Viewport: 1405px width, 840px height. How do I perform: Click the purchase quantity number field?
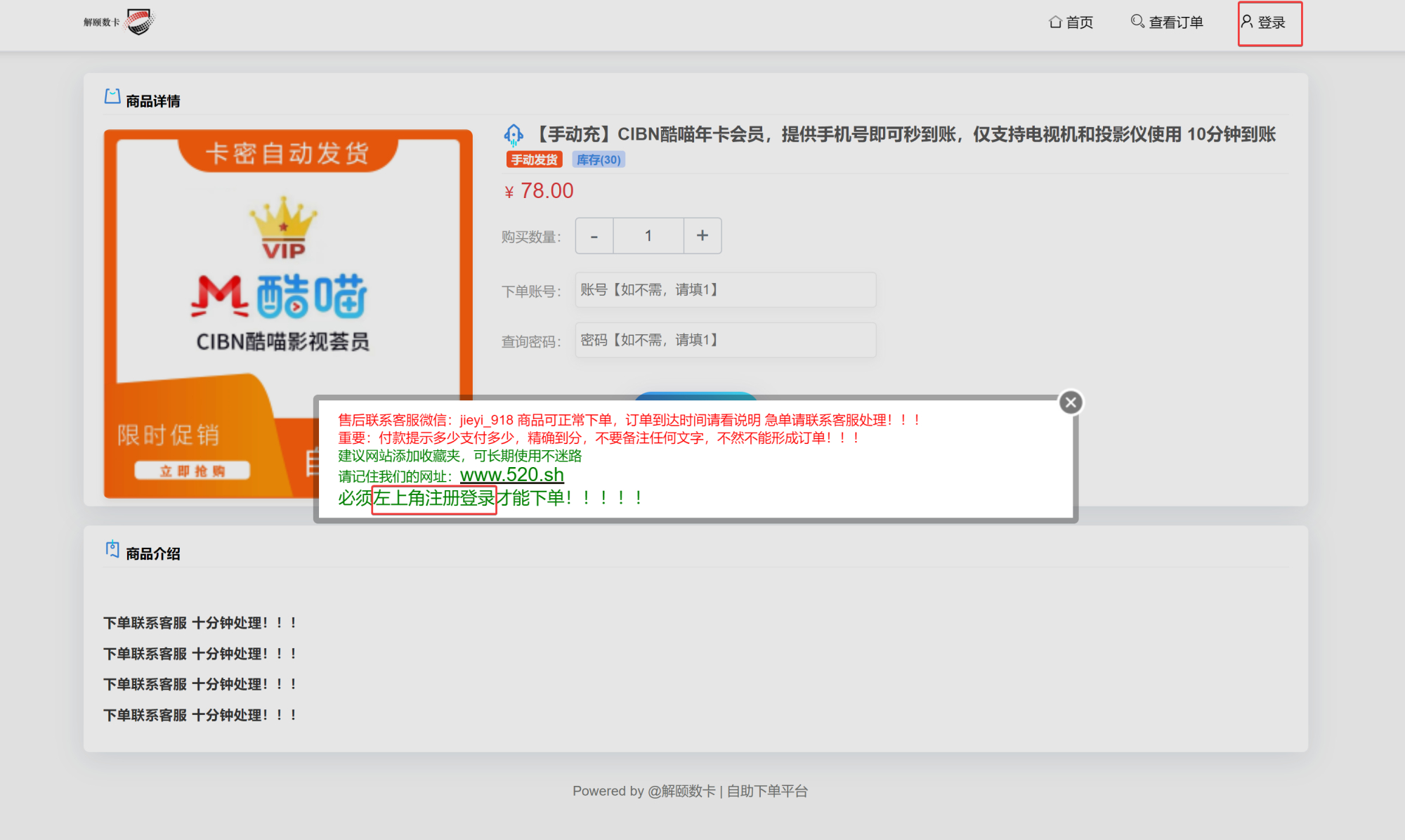(x=648, y=236)
